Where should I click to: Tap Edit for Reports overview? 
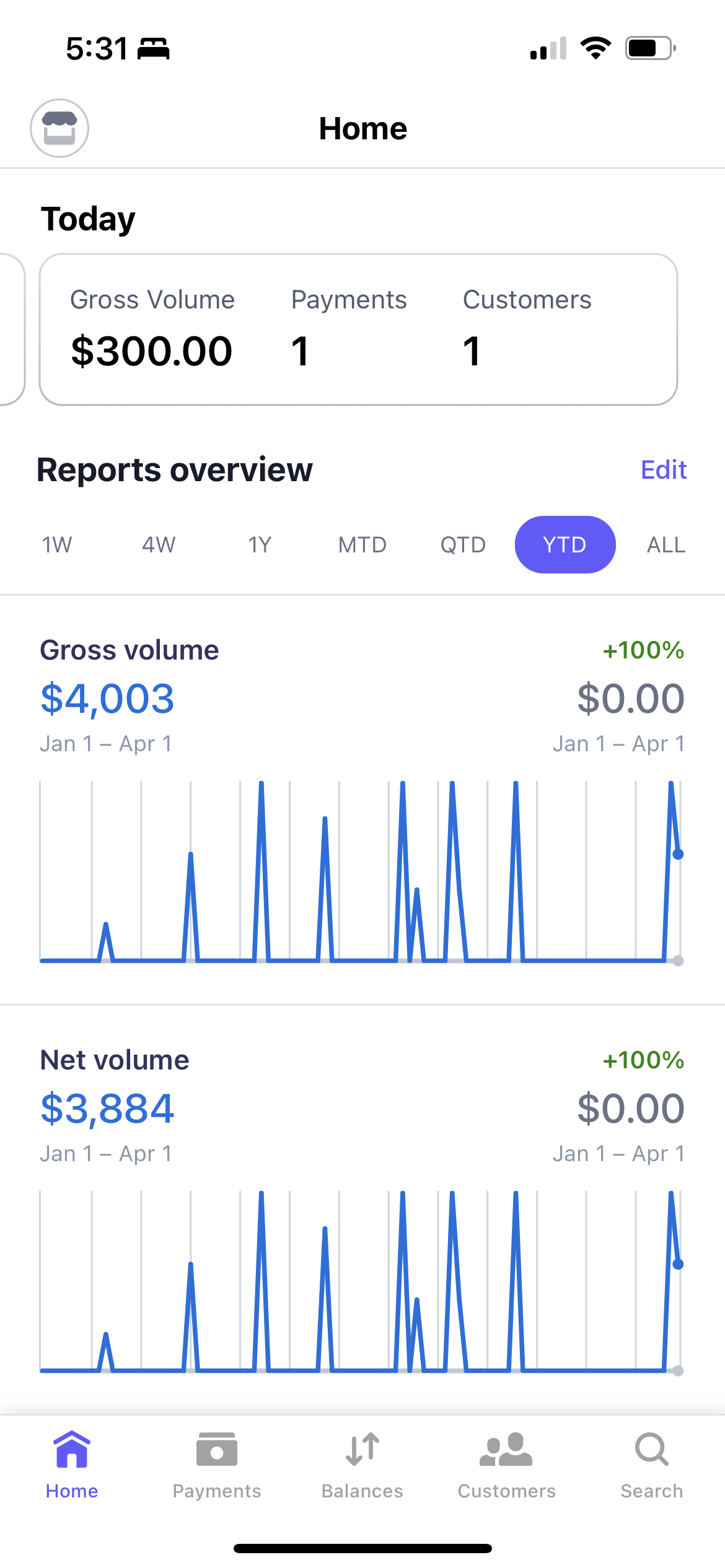(x=664, y=470)
